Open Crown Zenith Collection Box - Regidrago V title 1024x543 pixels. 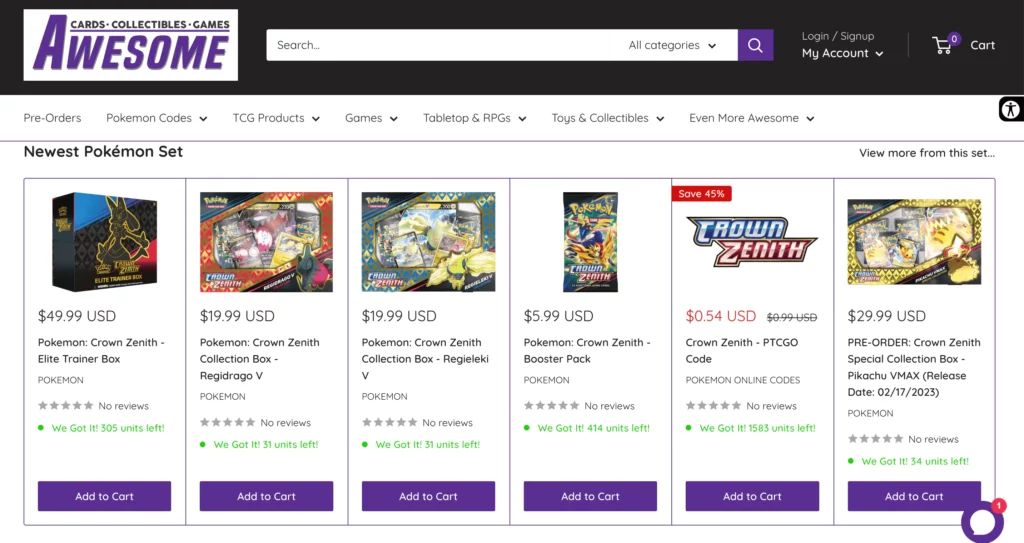point(260,359)
